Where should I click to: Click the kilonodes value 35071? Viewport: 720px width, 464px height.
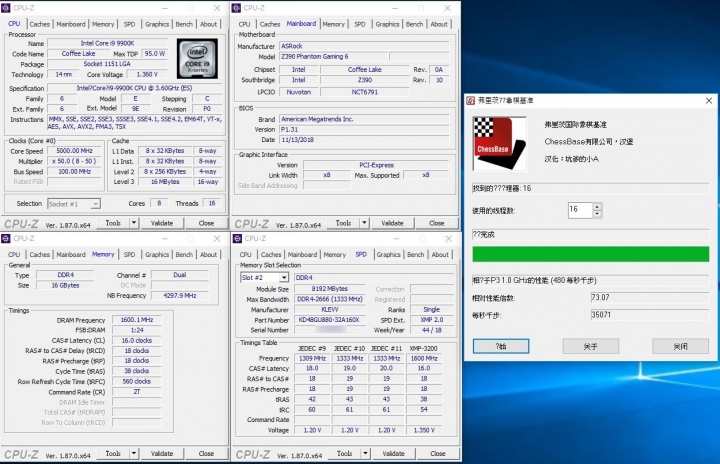pyautogui.click(x=650, y=315)
